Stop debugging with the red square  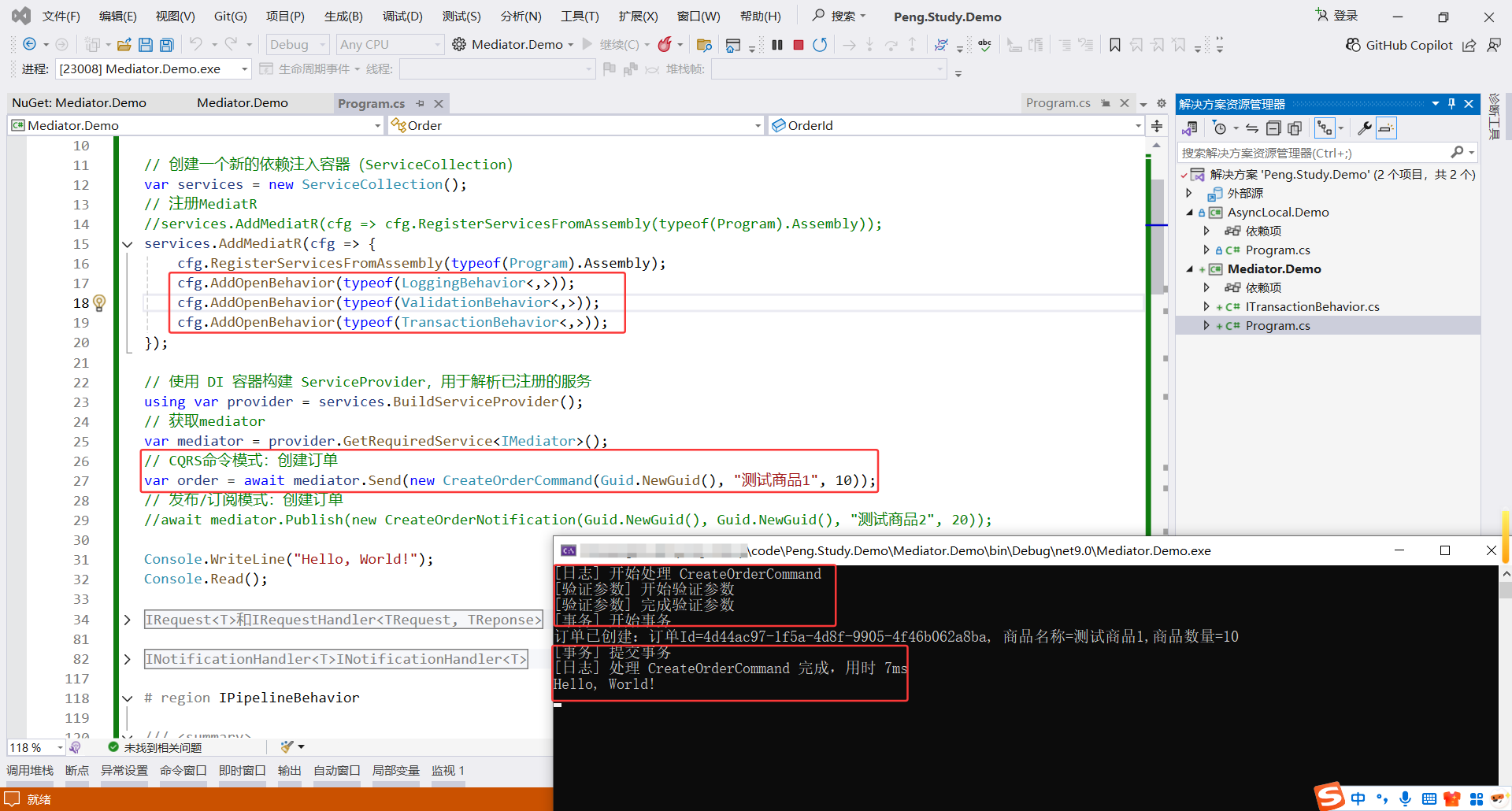click(x=799, y=45)
